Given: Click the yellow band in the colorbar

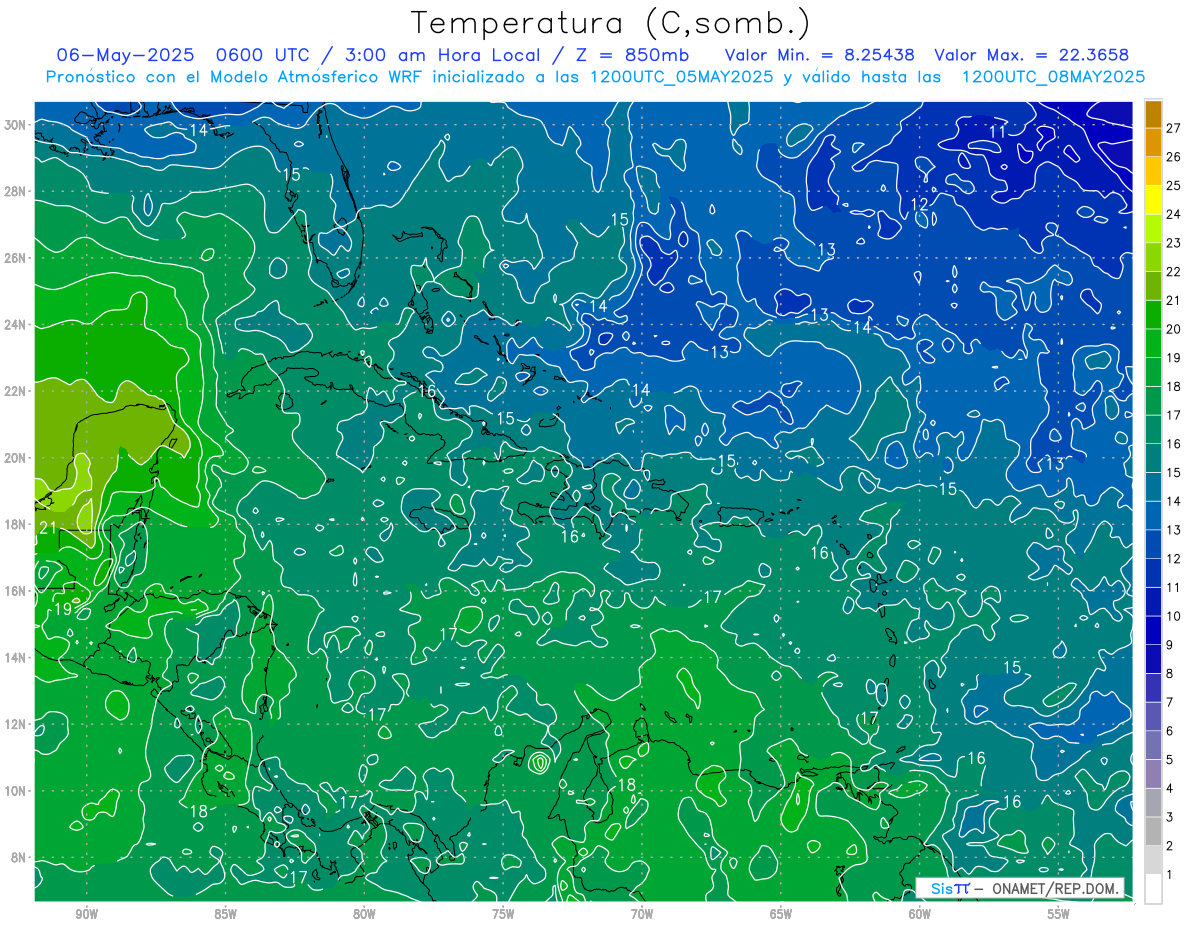Looking at the screenshot, I should pos(1153,200).
